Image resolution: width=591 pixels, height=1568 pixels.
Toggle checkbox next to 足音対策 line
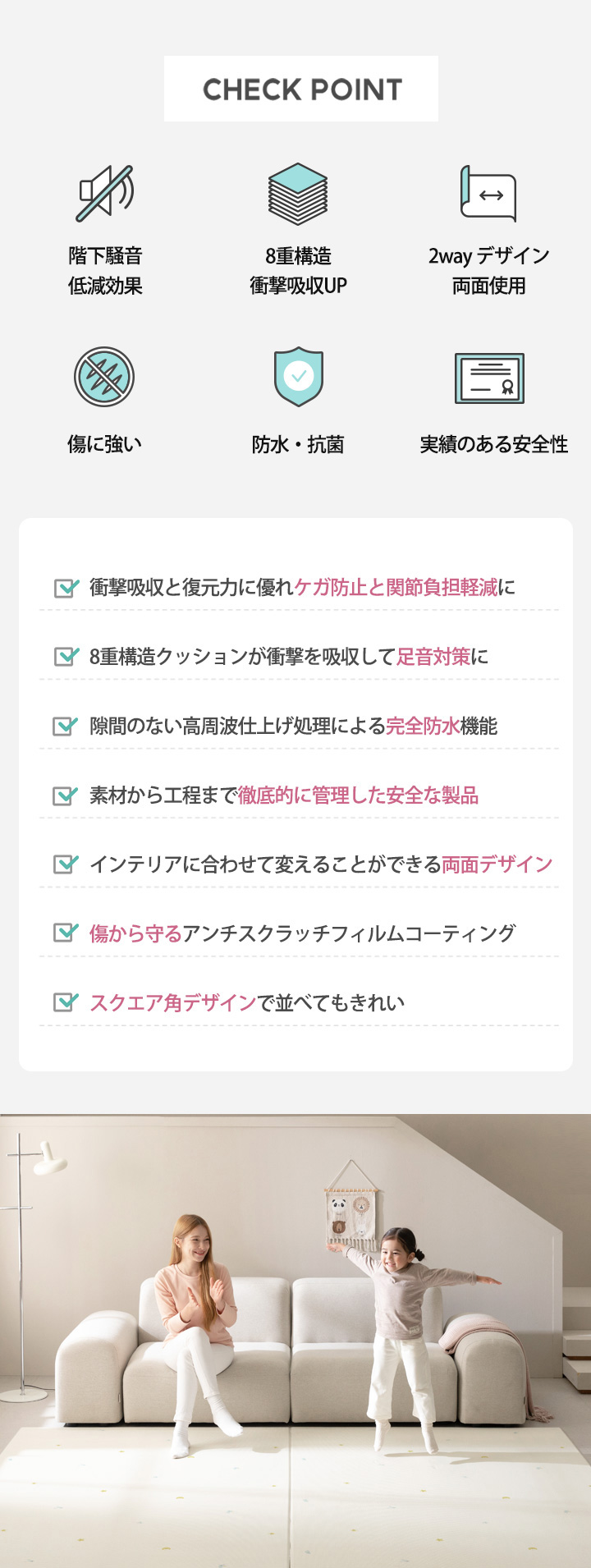tap(66, 656)
